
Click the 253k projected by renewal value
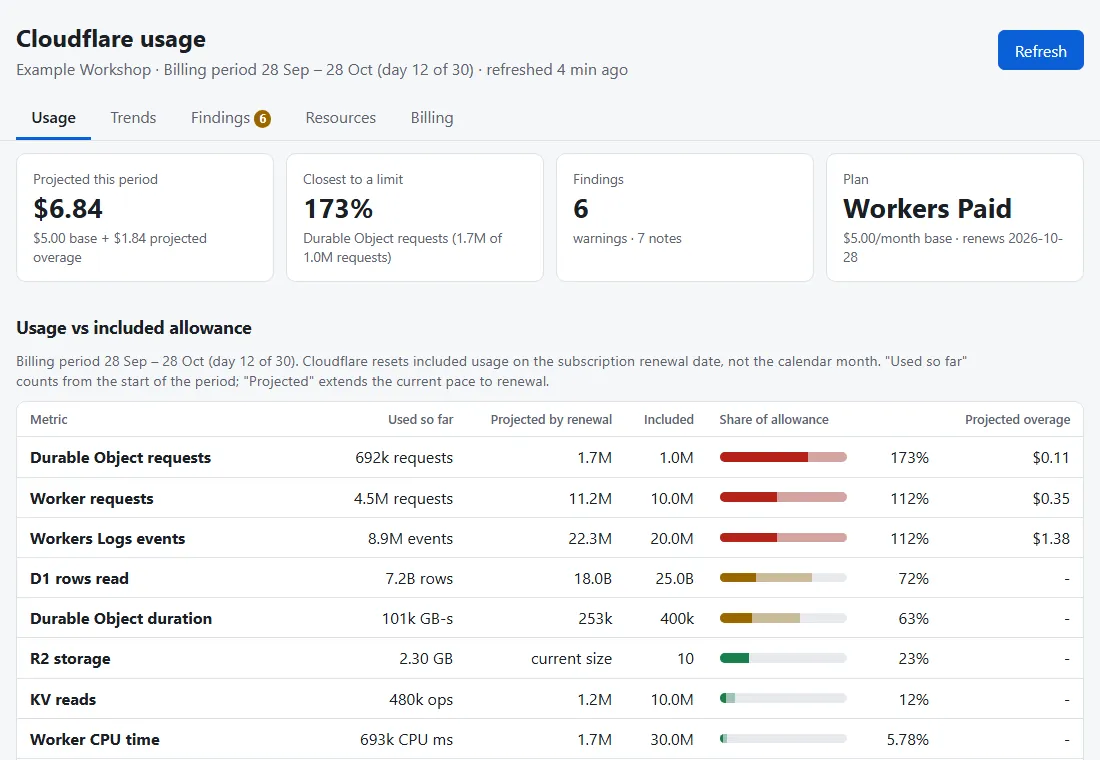(595, 618)
